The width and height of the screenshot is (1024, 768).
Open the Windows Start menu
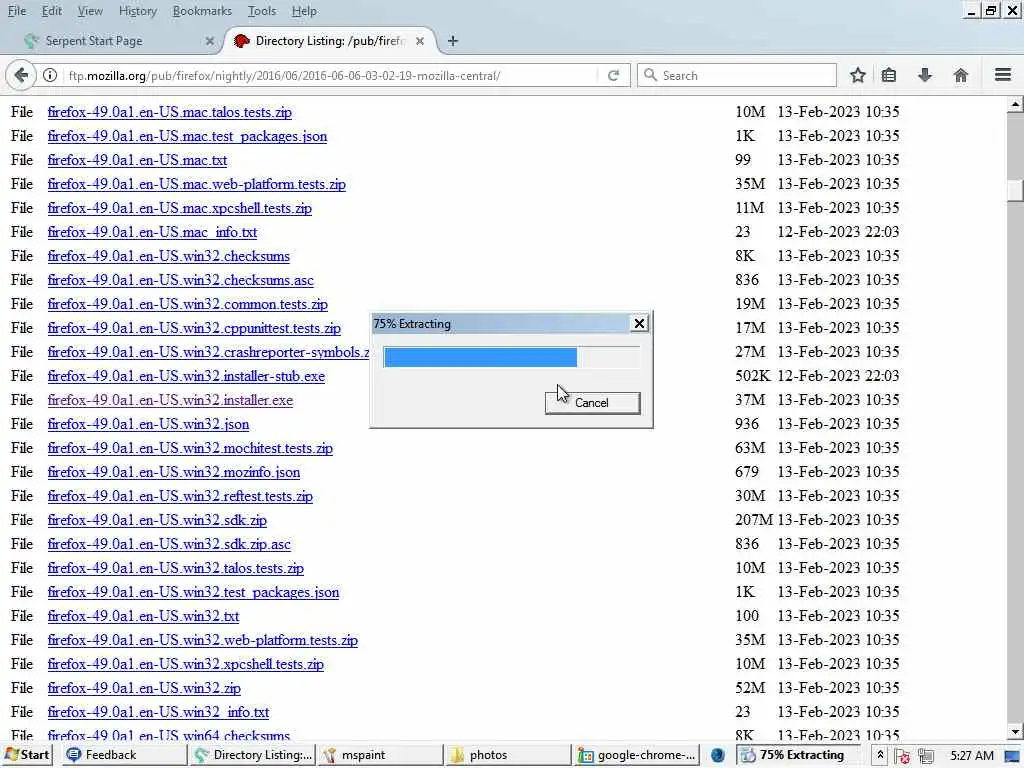click(x=27, y=755)
